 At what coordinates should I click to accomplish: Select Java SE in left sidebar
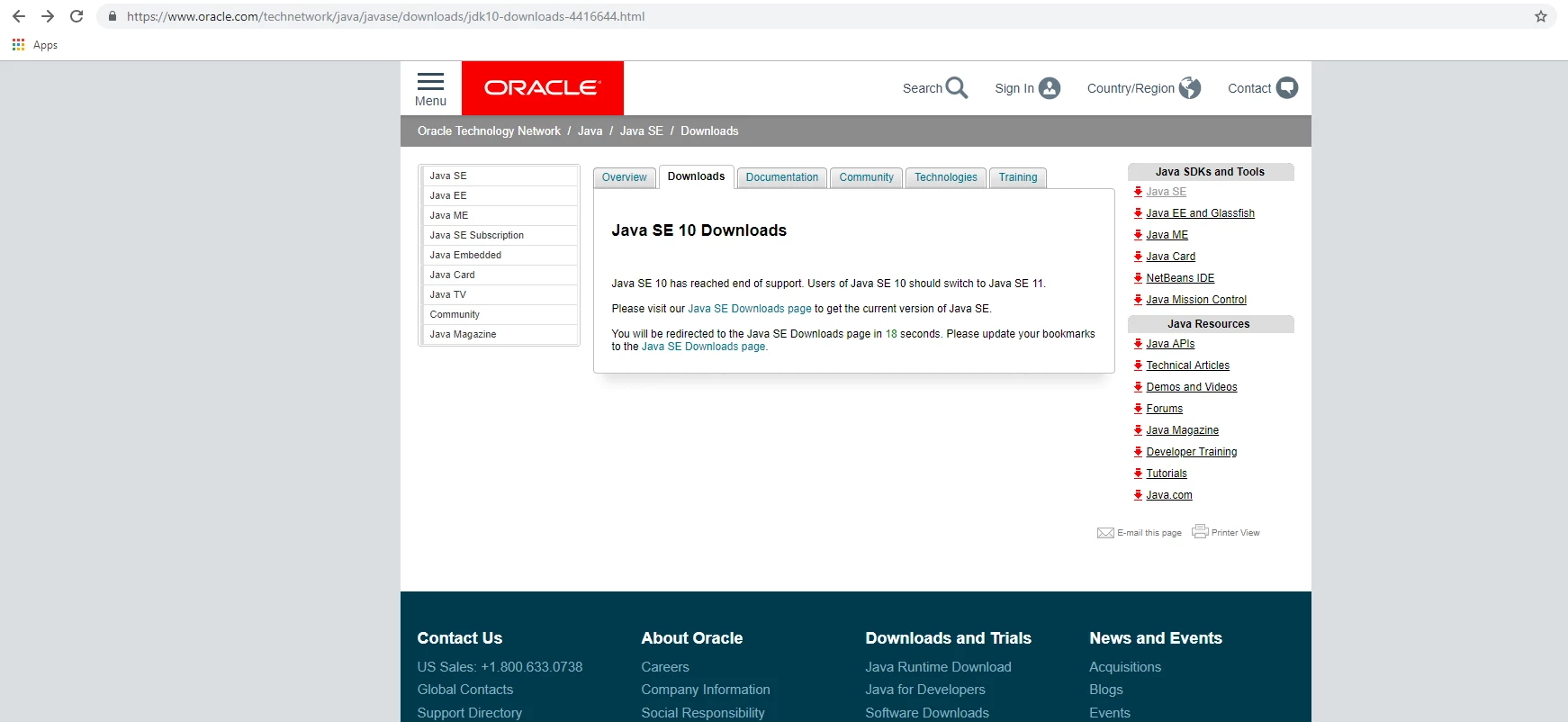(500, 176)
